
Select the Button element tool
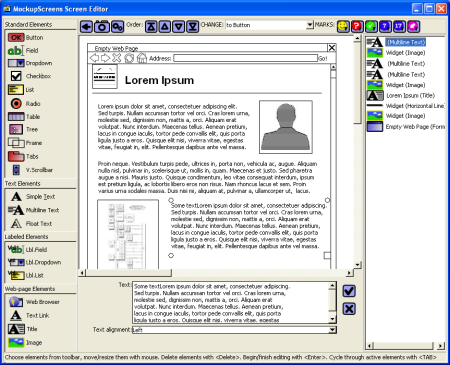tap(26, 37)
